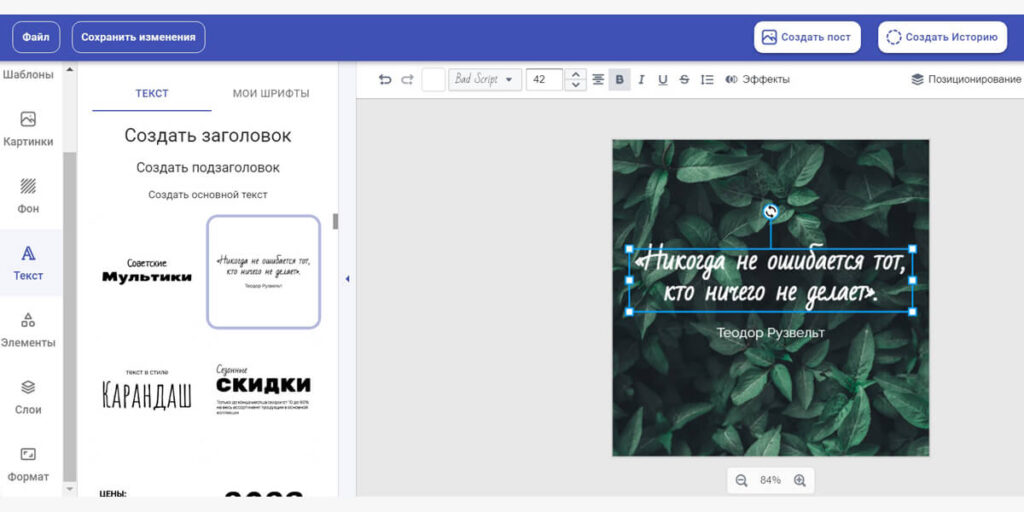1024x512 pixels.
Task: Click the undo arrow icon
Action: [x=385, y=80]
